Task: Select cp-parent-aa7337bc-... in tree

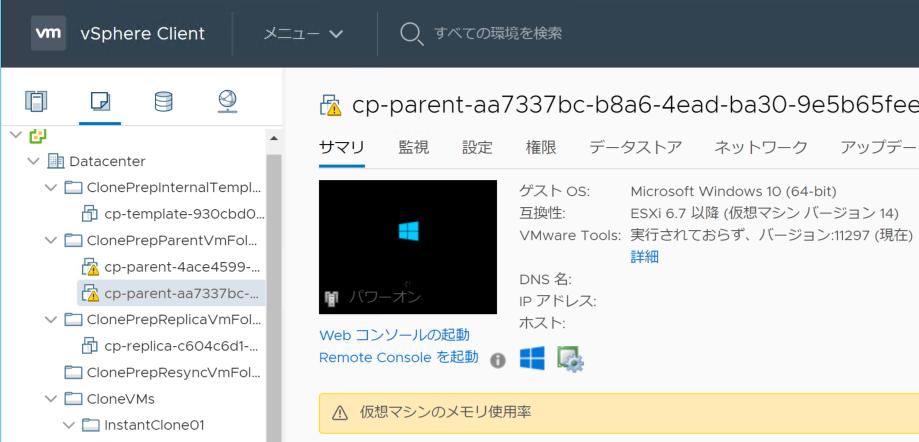Action: (181, 293)
